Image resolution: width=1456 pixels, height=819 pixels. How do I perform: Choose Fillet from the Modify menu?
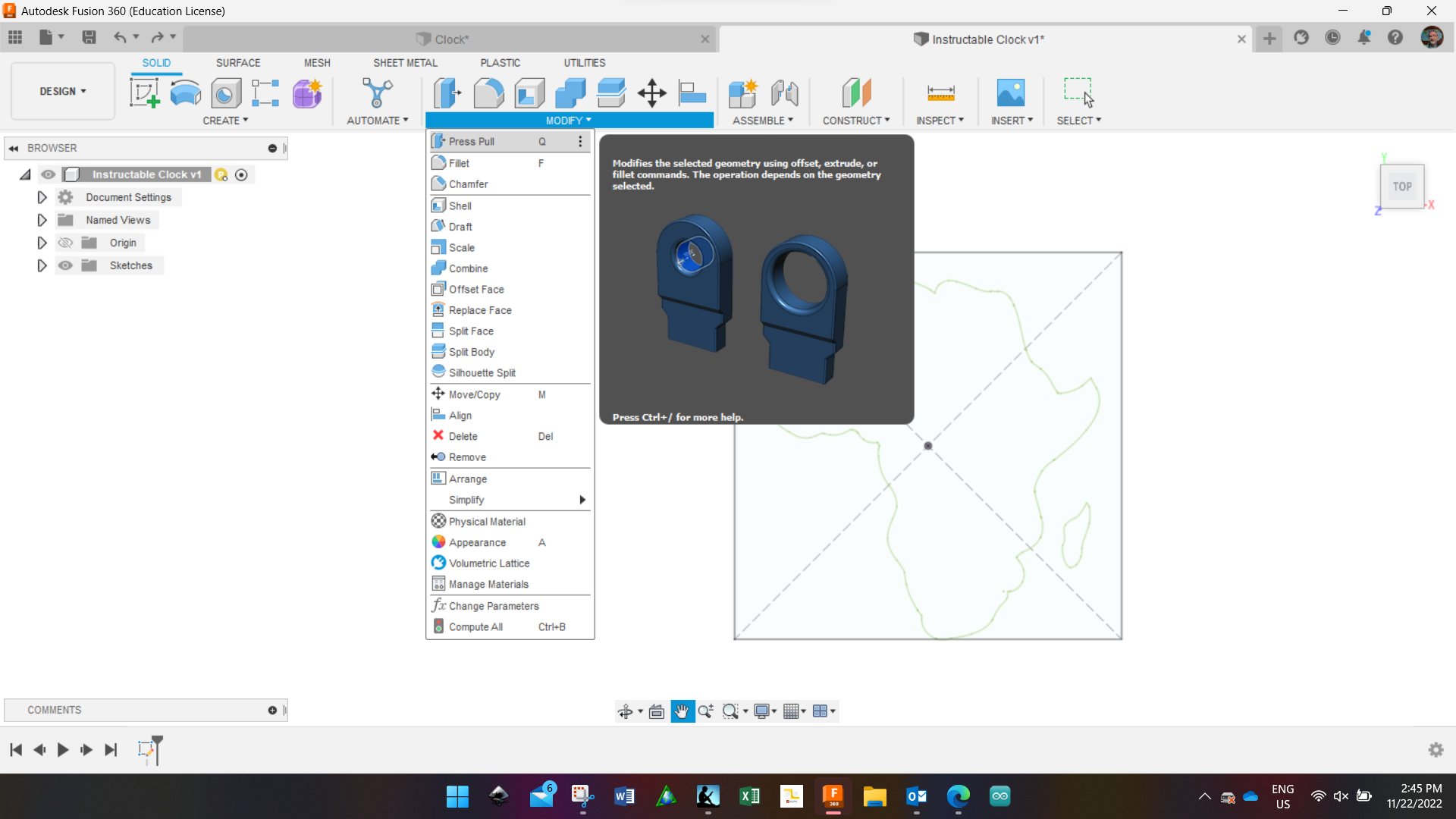(460, 163)
